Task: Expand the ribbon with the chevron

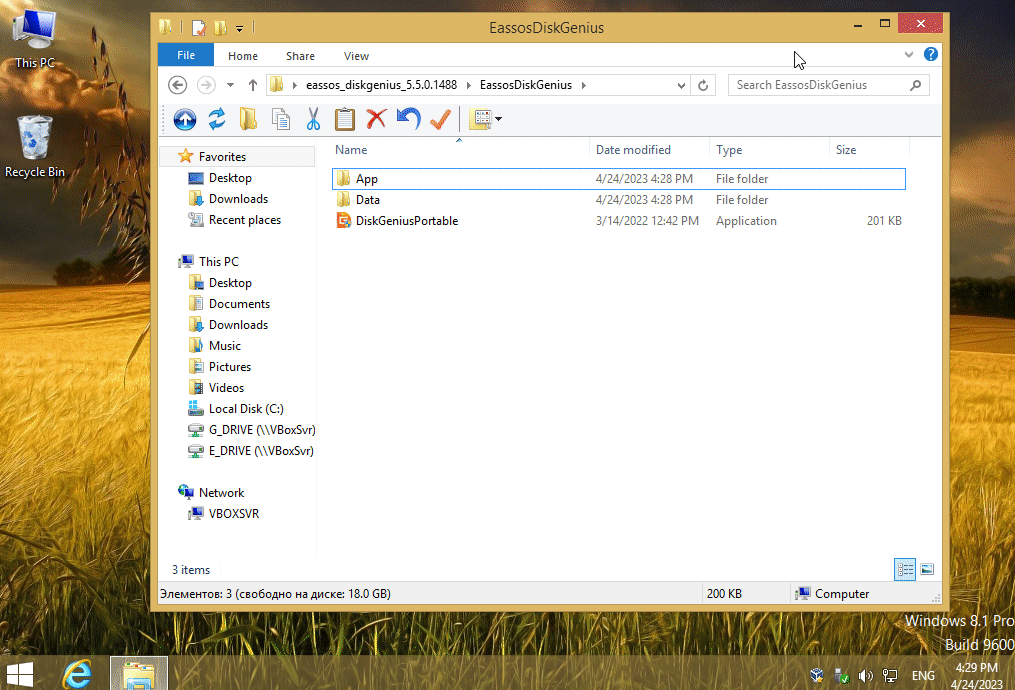Action: point(909,54)
